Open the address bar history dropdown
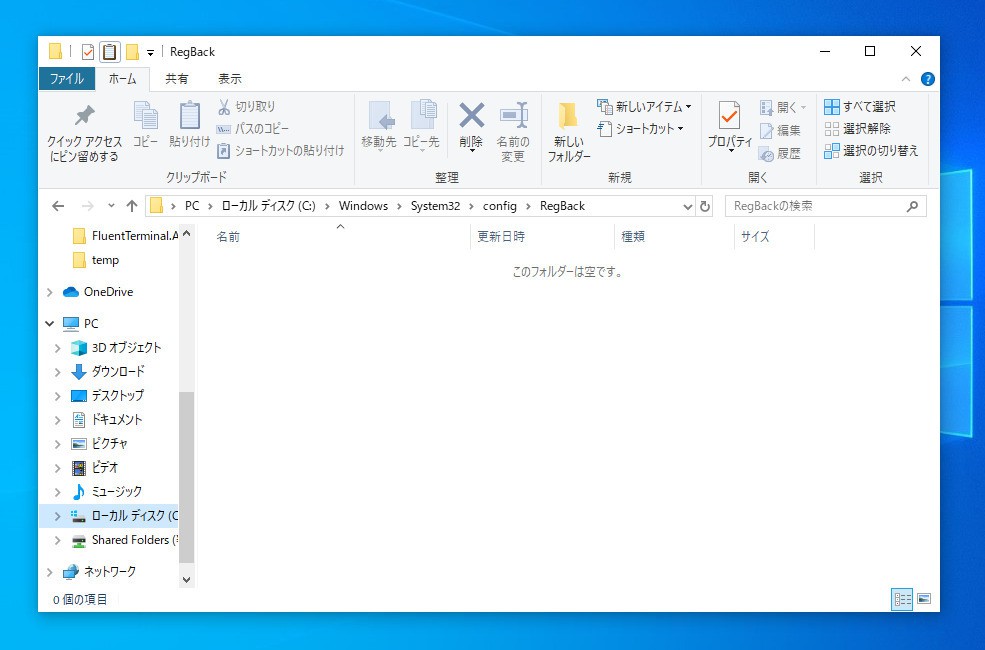The height and width of the screenshot is (650, 985). (x=687, y=206)
